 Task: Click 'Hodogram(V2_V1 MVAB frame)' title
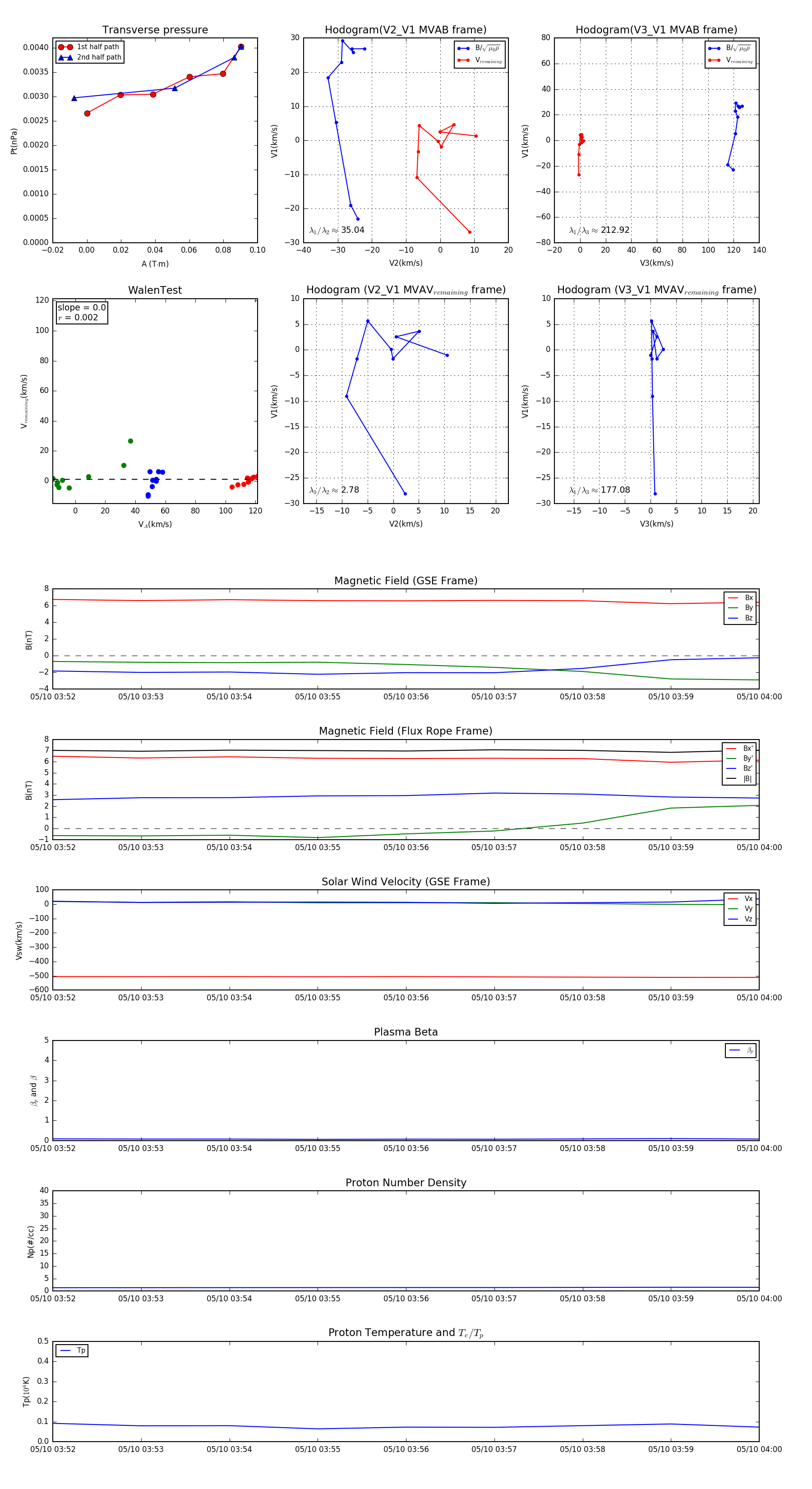click(x=406, y=30)
